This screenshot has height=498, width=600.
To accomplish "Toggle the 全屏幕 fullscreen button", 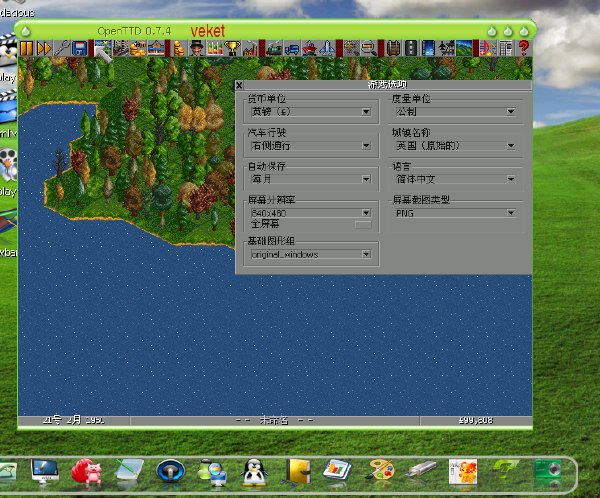I will coord(363,224).
